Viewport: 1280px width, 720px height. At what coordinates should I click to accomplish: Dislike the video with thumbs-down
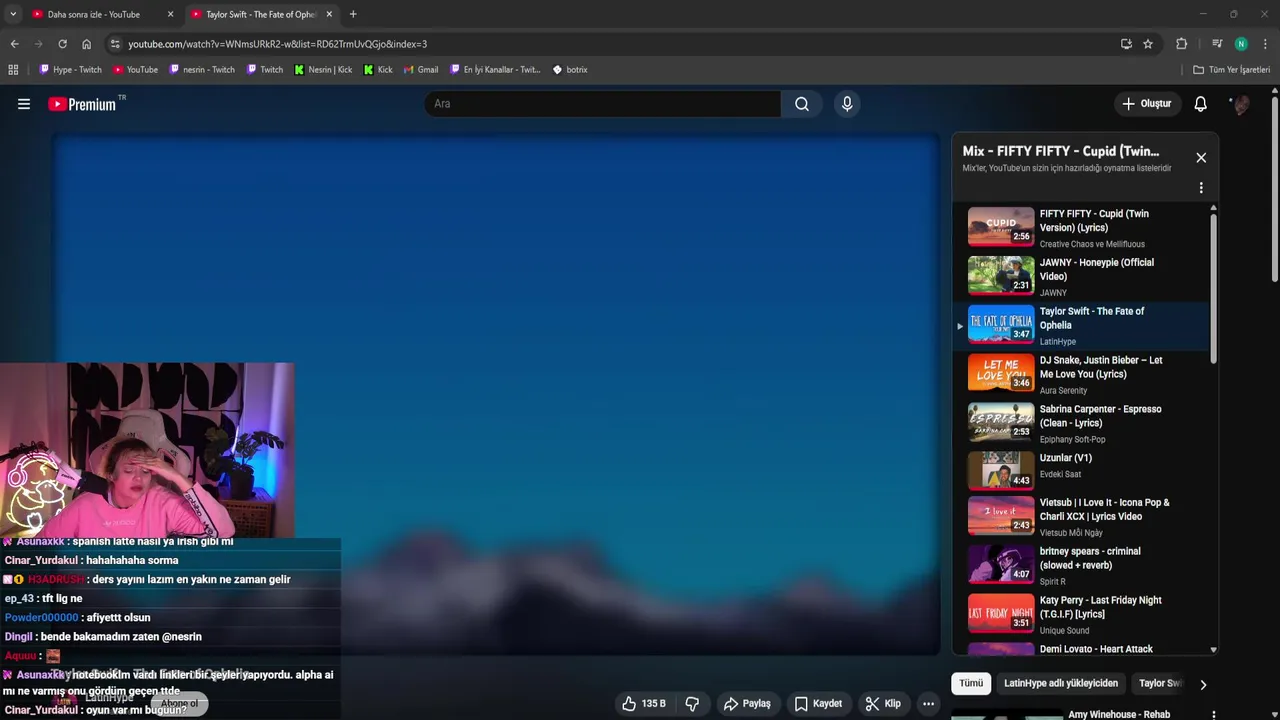tap(692, 704)
